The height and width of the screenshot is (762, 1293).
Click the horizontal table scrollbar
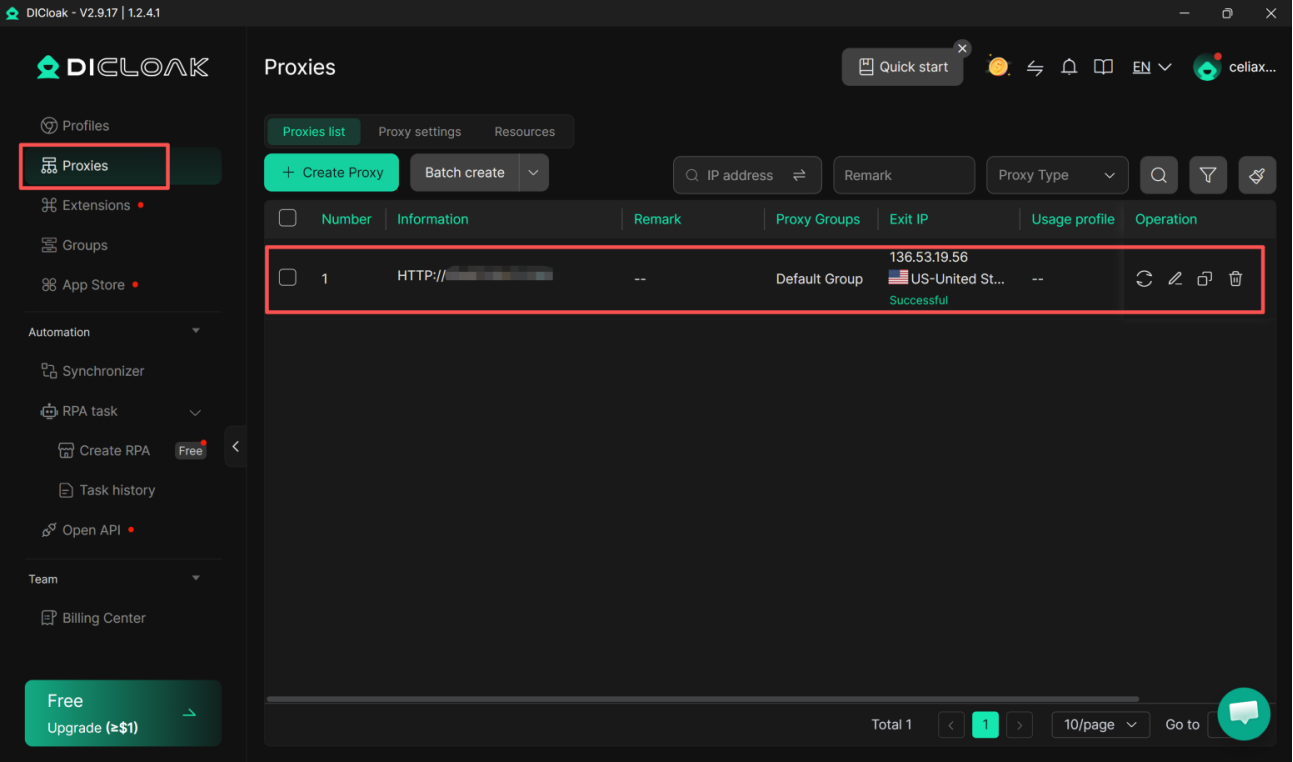click(x=703, y=699)
